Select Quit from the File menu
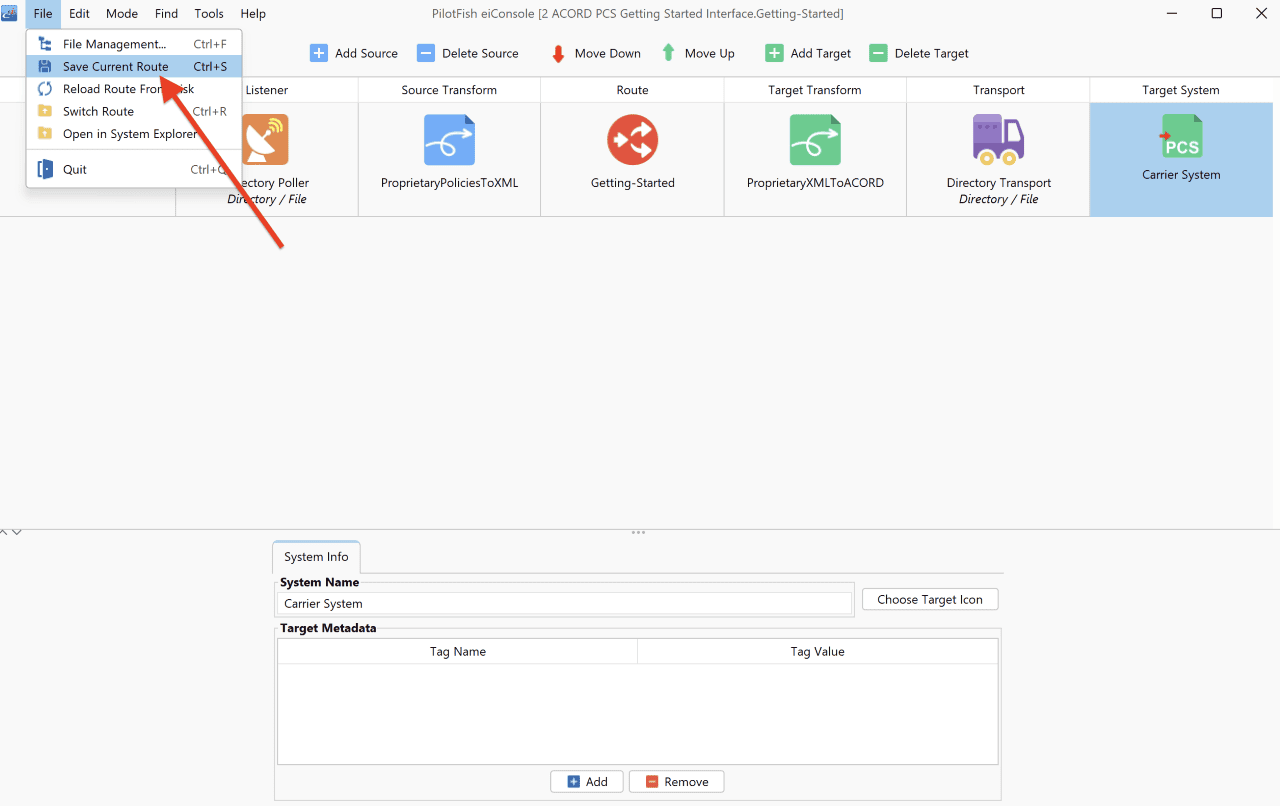 click(x=134, y=170)
